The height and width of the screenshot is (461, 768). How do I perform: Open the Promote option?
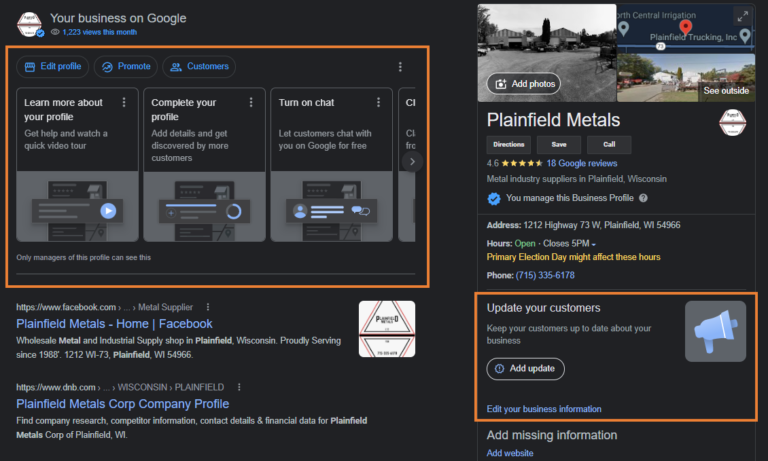(x=126, y=67)
